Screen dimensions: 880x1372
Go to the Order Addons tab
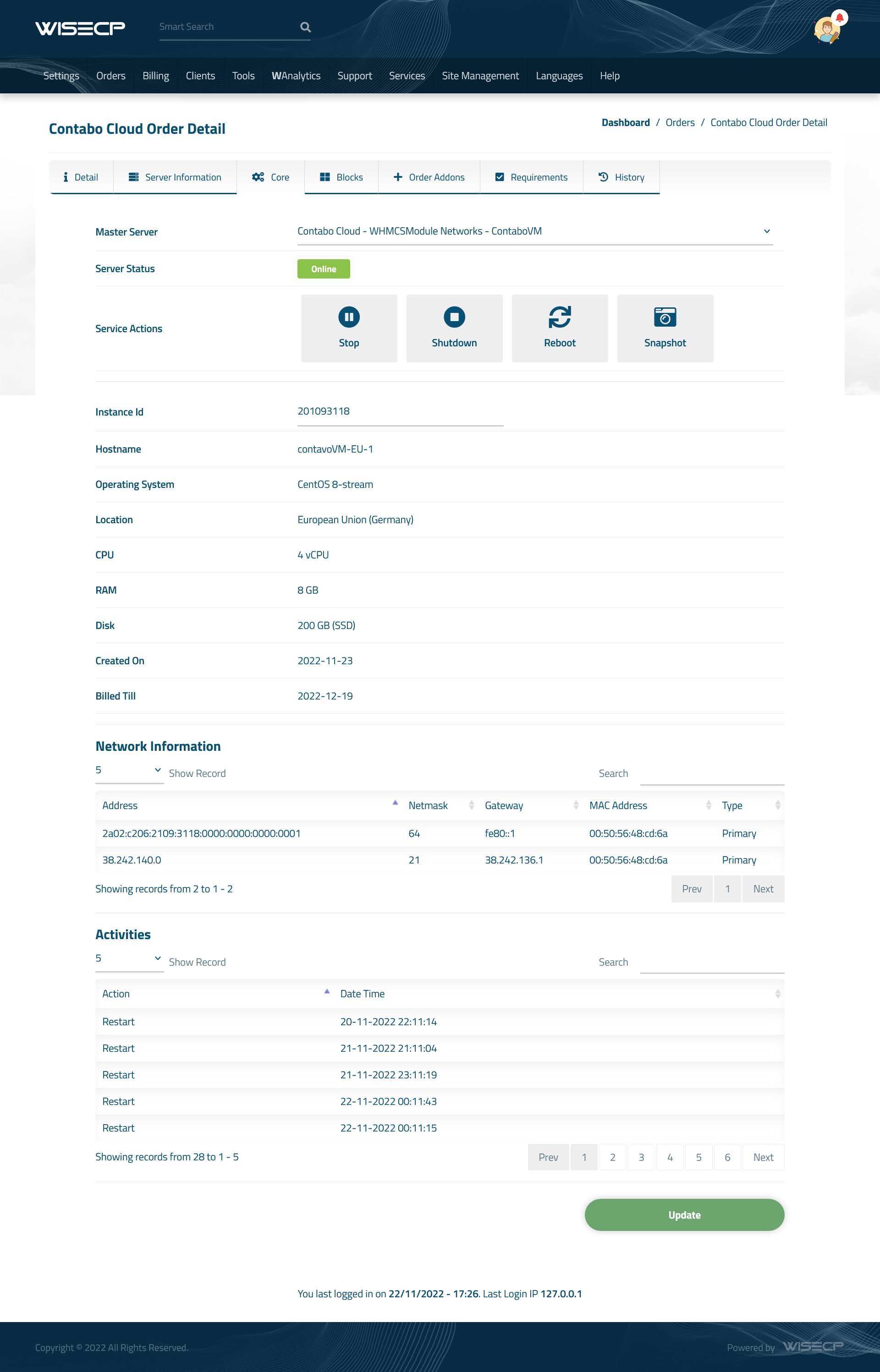429,177
